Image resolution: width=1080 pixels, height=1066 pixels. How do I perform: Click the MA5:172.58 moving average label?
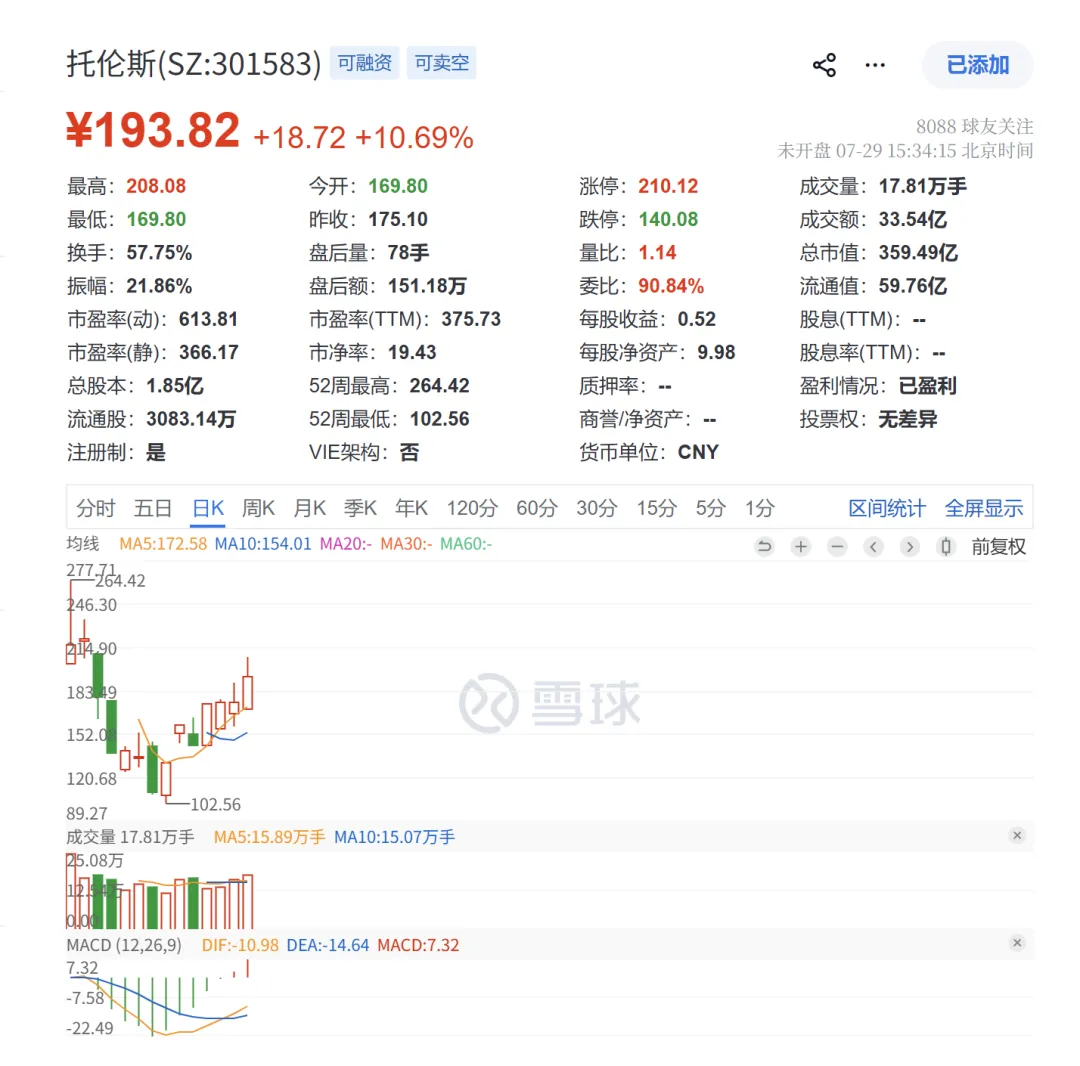163,544
